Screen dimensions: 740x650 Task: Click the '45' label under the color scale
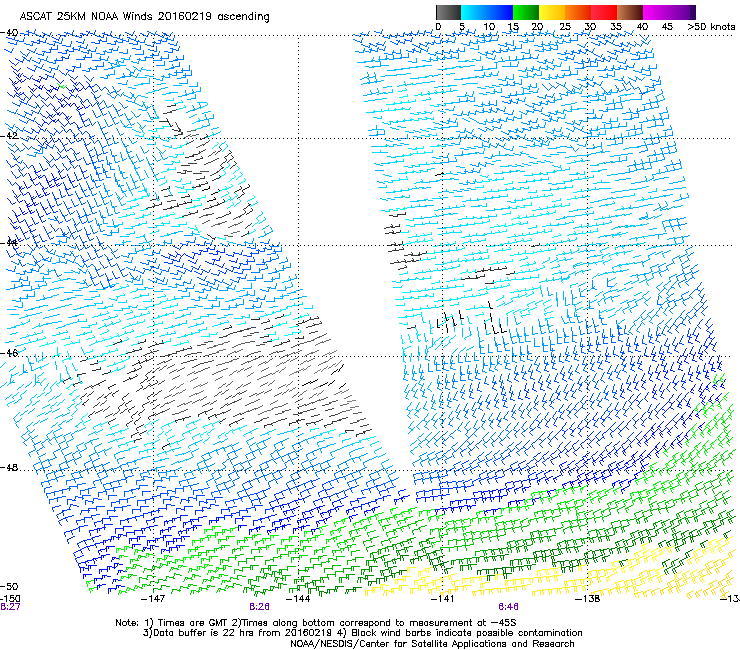(667, 27)
